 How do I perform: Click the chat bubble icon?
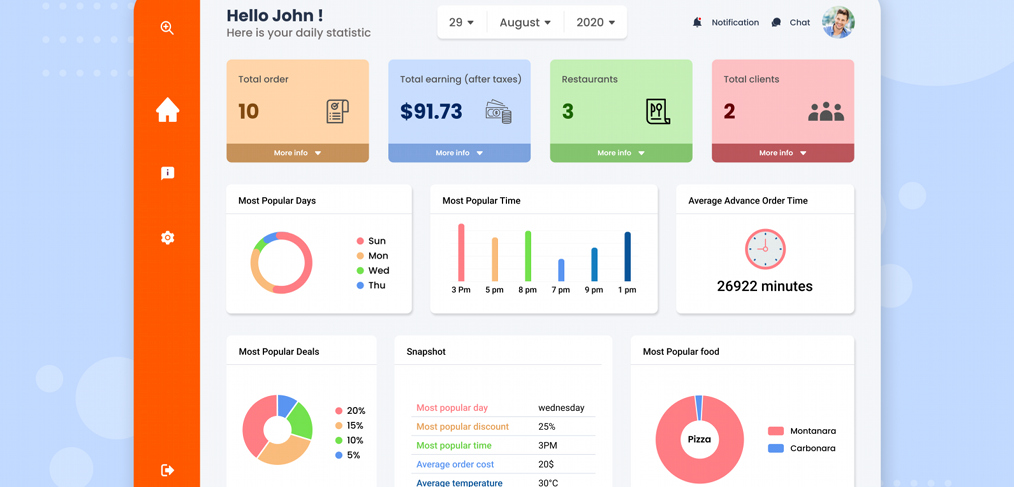(x=776, y=23)
